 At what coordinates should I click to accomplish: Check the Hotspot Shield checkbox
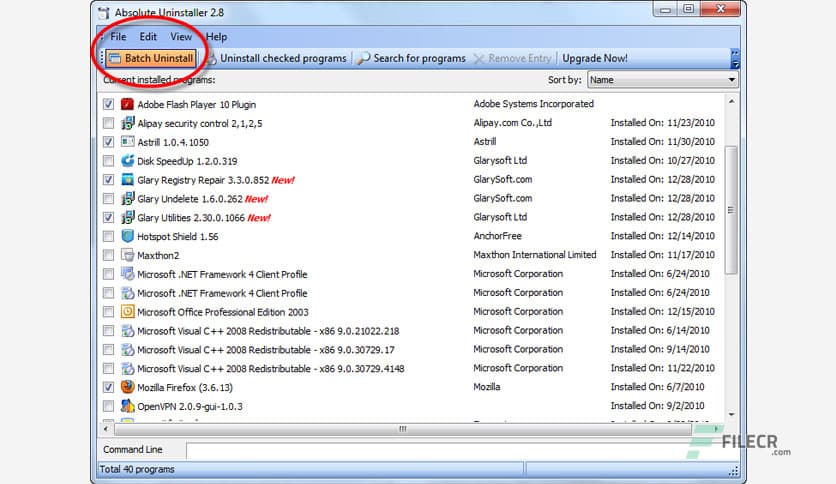[x=108, y=236]
